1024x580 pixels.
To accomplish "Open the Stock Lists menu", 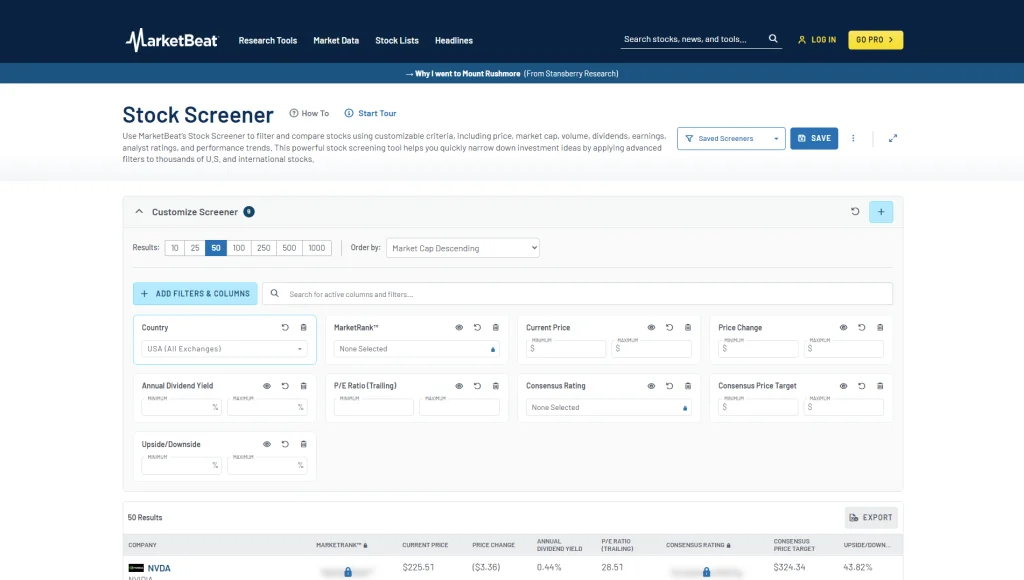I will (397, 40).
